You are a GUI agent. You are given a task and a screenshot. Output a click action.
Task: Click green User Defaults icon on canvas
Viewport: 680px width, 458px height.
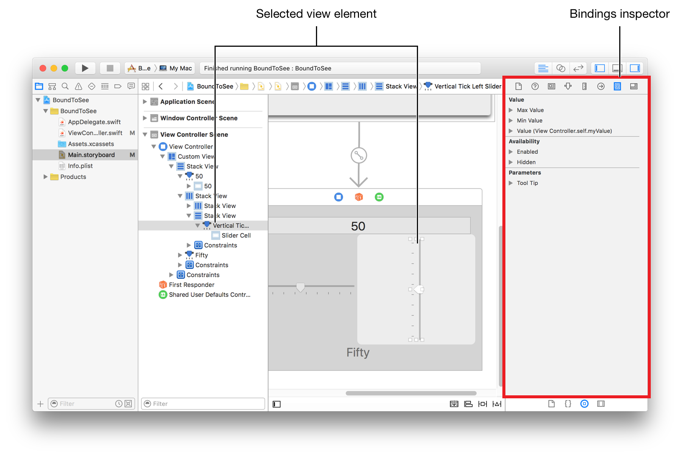(x=379, y=197)
